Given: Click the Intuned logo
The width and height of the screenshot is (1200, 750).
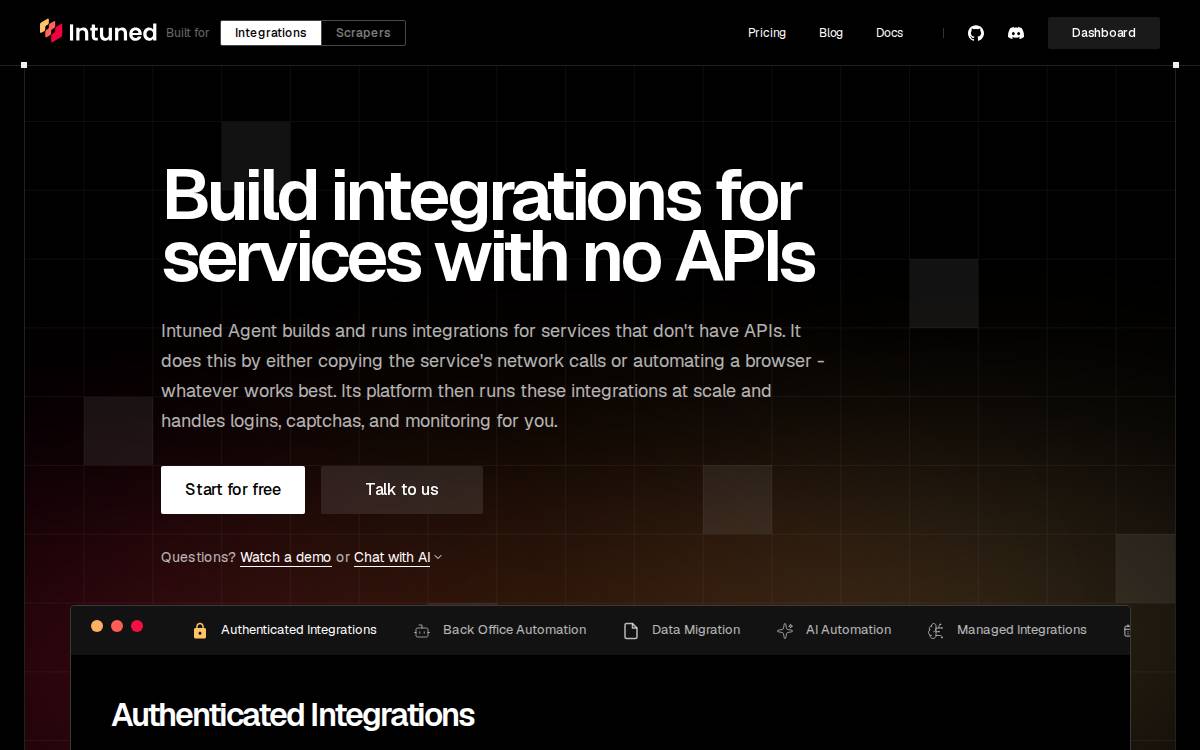Looking at the screenshot, I should [x=98, y=32].
